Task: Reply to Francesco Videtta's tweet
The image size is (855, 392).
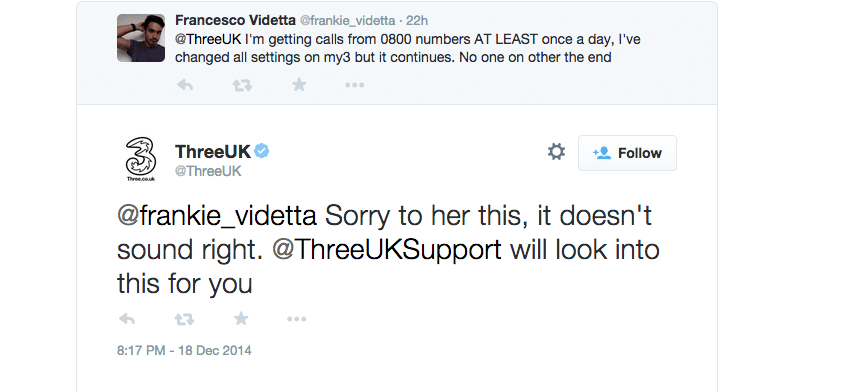Action: pyautogui.click(x=185, y=85)
